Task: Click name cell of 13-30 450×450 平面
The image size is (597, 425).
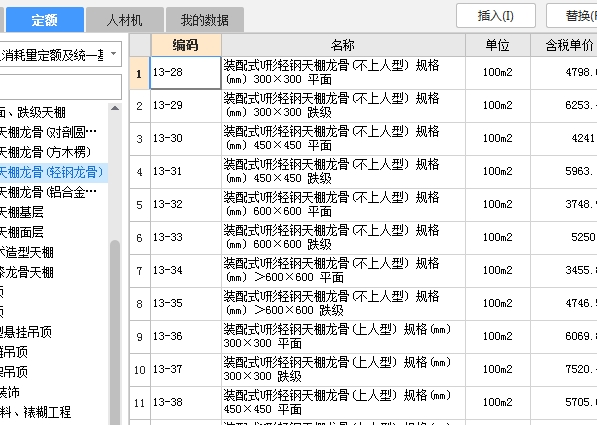Action: click(x=343, y=139)
